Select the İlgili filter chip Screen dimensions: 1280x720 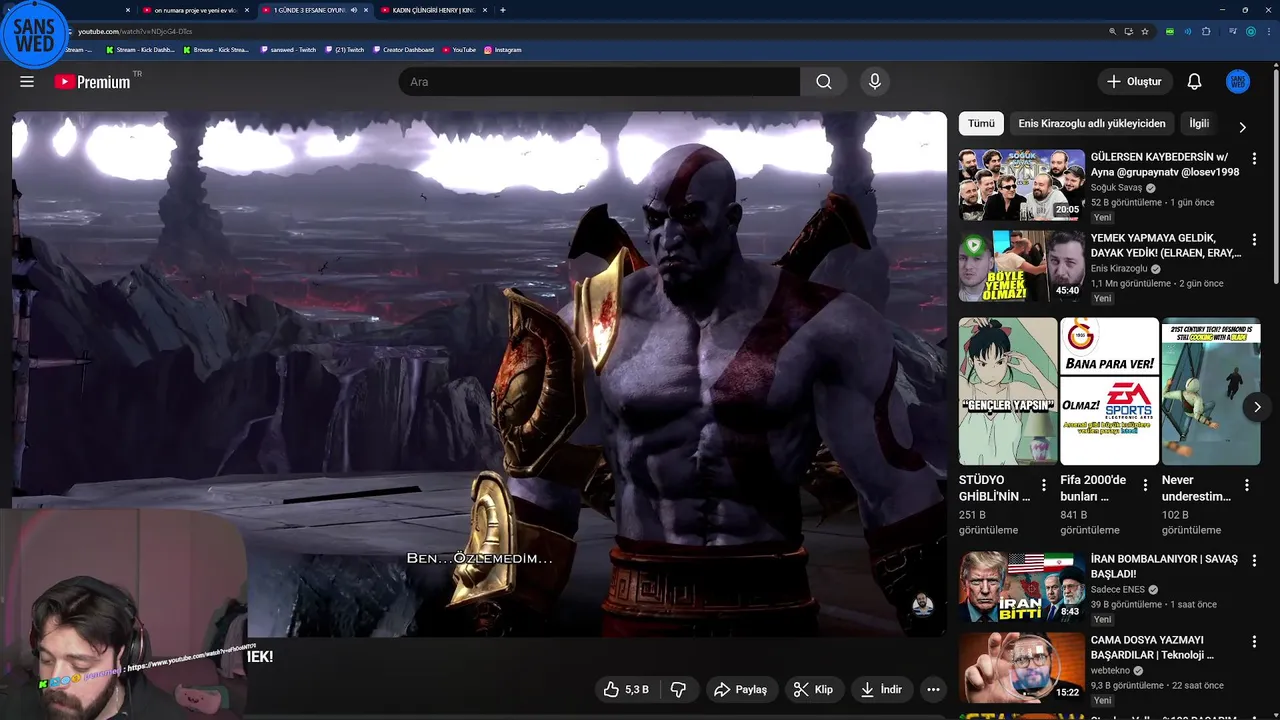(x=1199, y=123)
